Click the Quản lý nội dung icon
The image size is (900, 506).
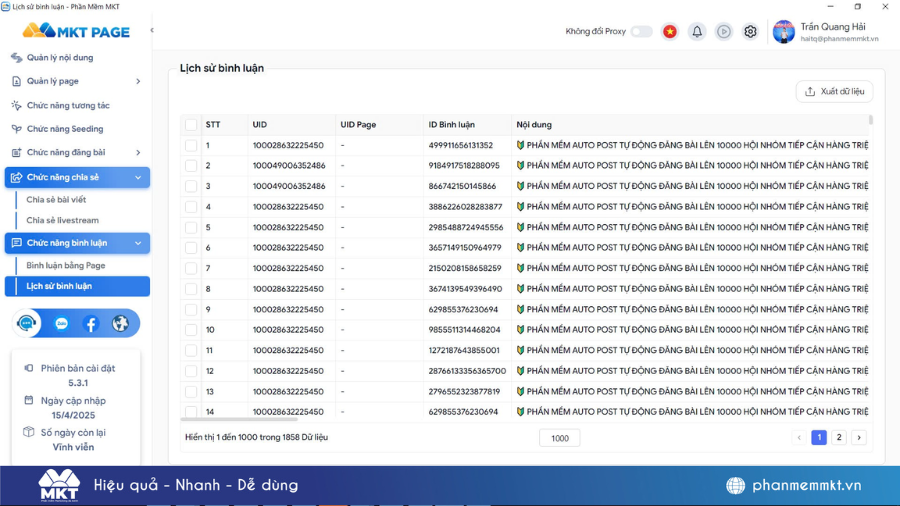coord(17,57)
